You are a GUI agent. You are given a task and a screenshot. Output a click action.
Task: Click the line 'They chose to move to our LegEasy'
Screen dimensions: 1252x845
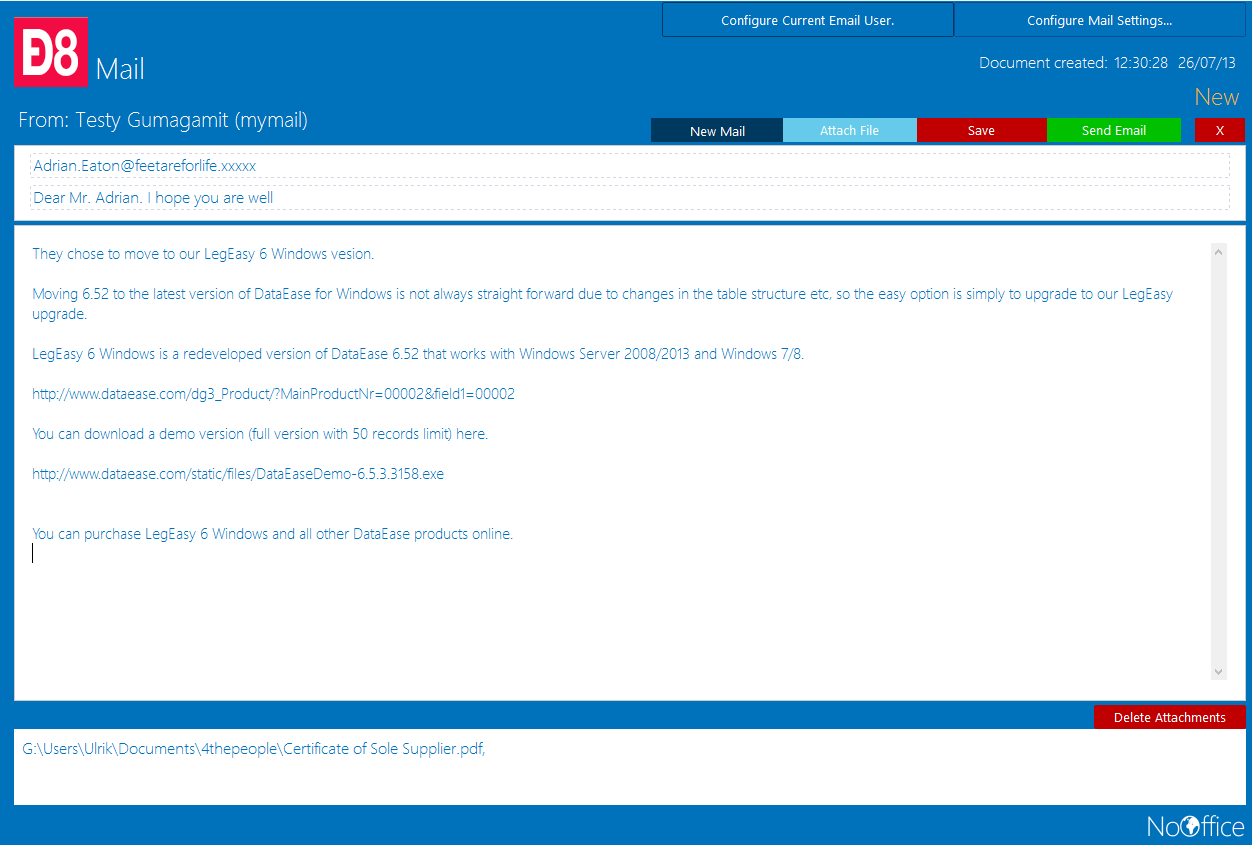pyautogui.click(x=203, y=254)
